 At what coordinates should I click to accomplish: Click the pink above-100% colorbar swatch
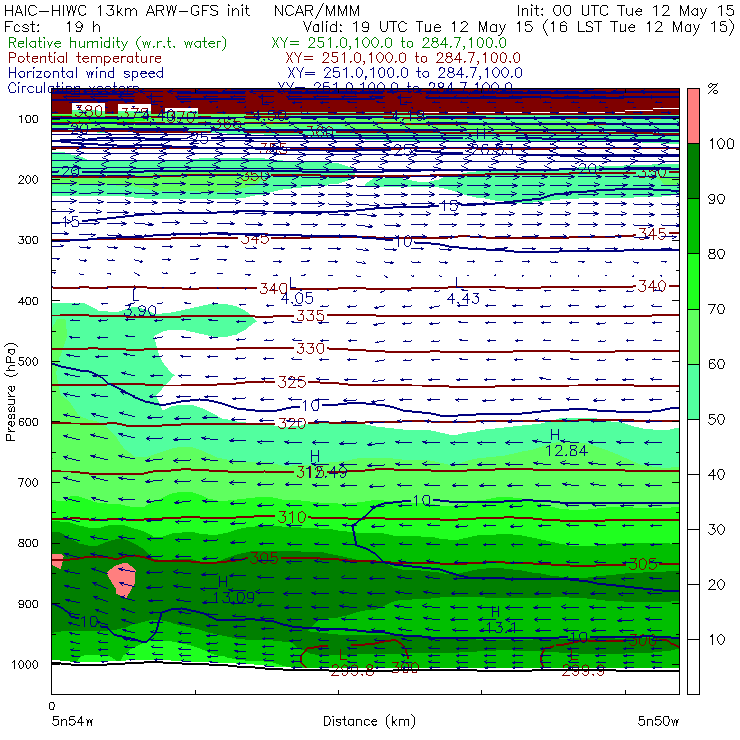click(x=693, y=116)
